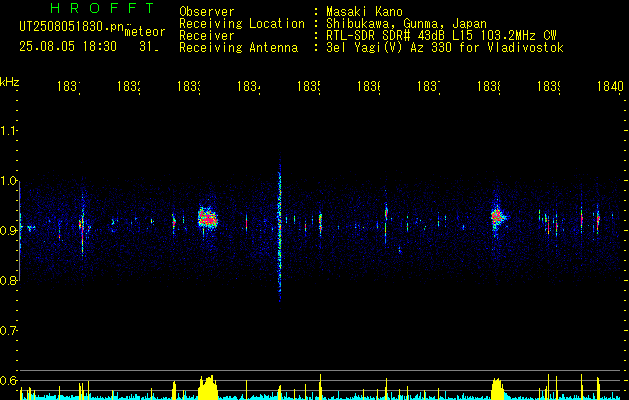Click the yellow intensity peak below the 1833 echo
The width and height of the screenshot is (629, 400).
tap(208, 387)
